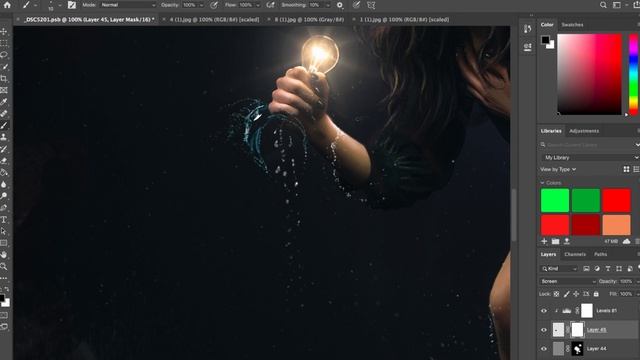
Task: Select the Clone Stamp tool
Action: pos(4,137)
